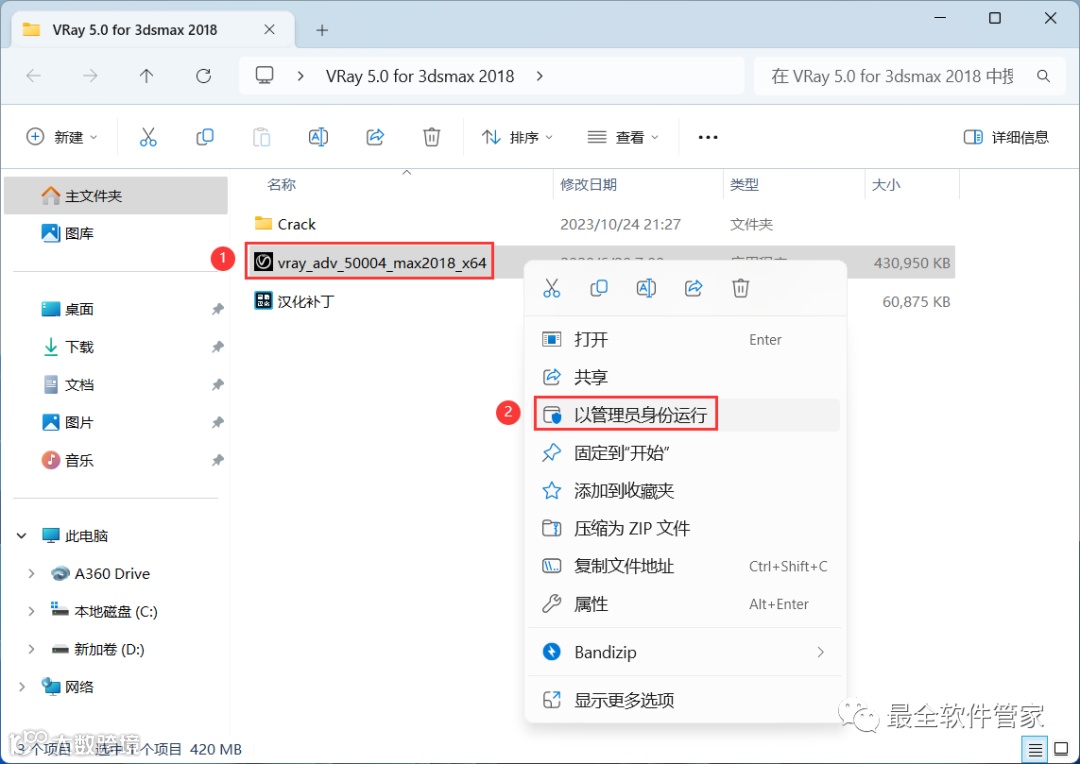Switch to large icons view in status bar
Image resolution: width=1080 pixels, height=764 pixels.
pos(1061,749)
